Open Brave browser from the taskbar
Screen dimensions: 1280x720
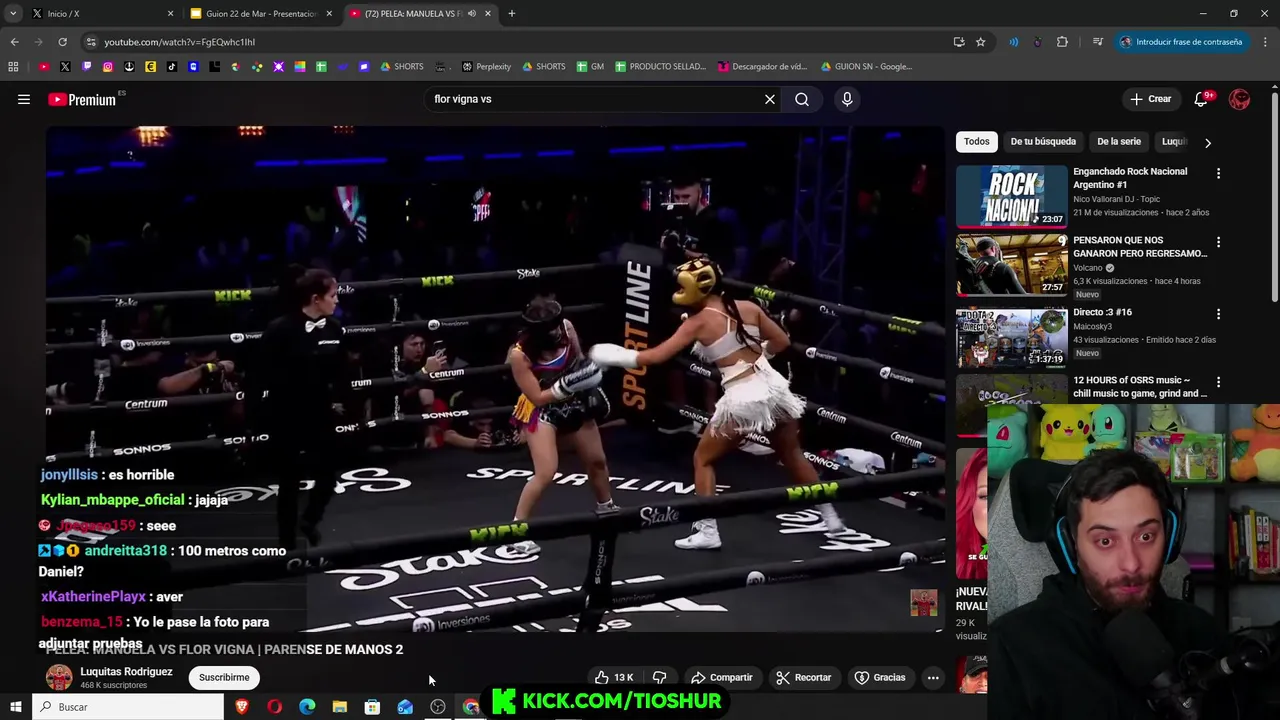point(241,707)
